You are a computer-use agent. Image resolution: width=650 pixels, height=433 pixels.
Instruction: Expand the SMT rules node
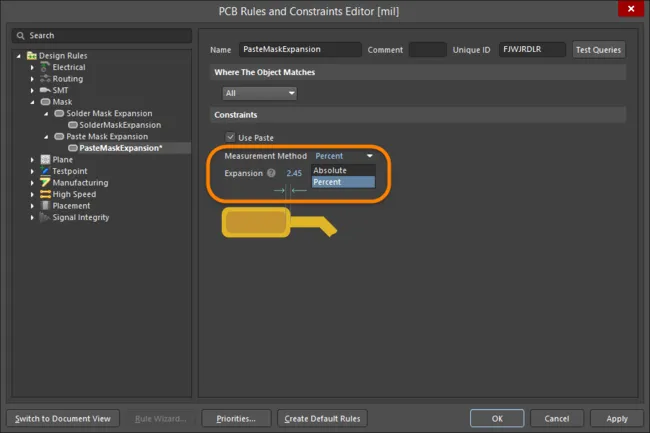[x=32, y=90]
